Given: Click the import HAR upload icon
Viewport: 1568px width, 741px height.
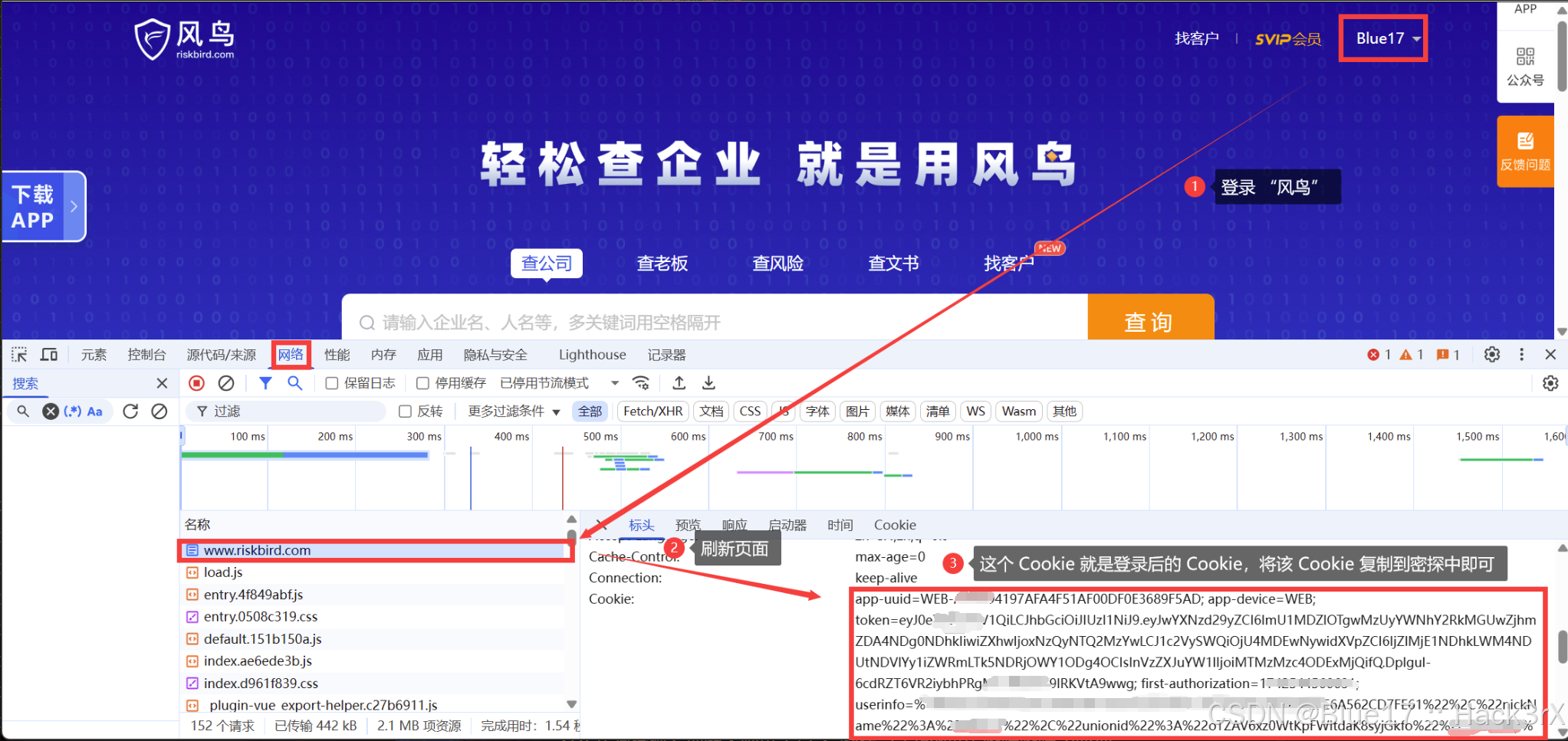Looking at the screenshot, I should coord(679,383).
